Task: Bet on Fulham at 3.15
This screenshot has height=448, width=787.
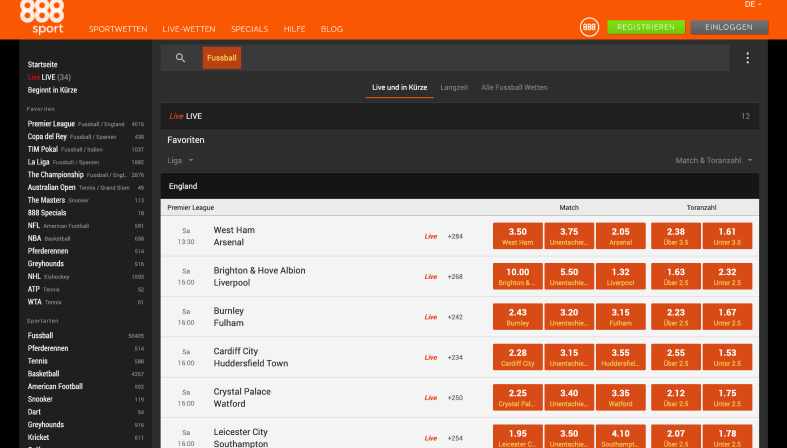Action: click(620, 317)
